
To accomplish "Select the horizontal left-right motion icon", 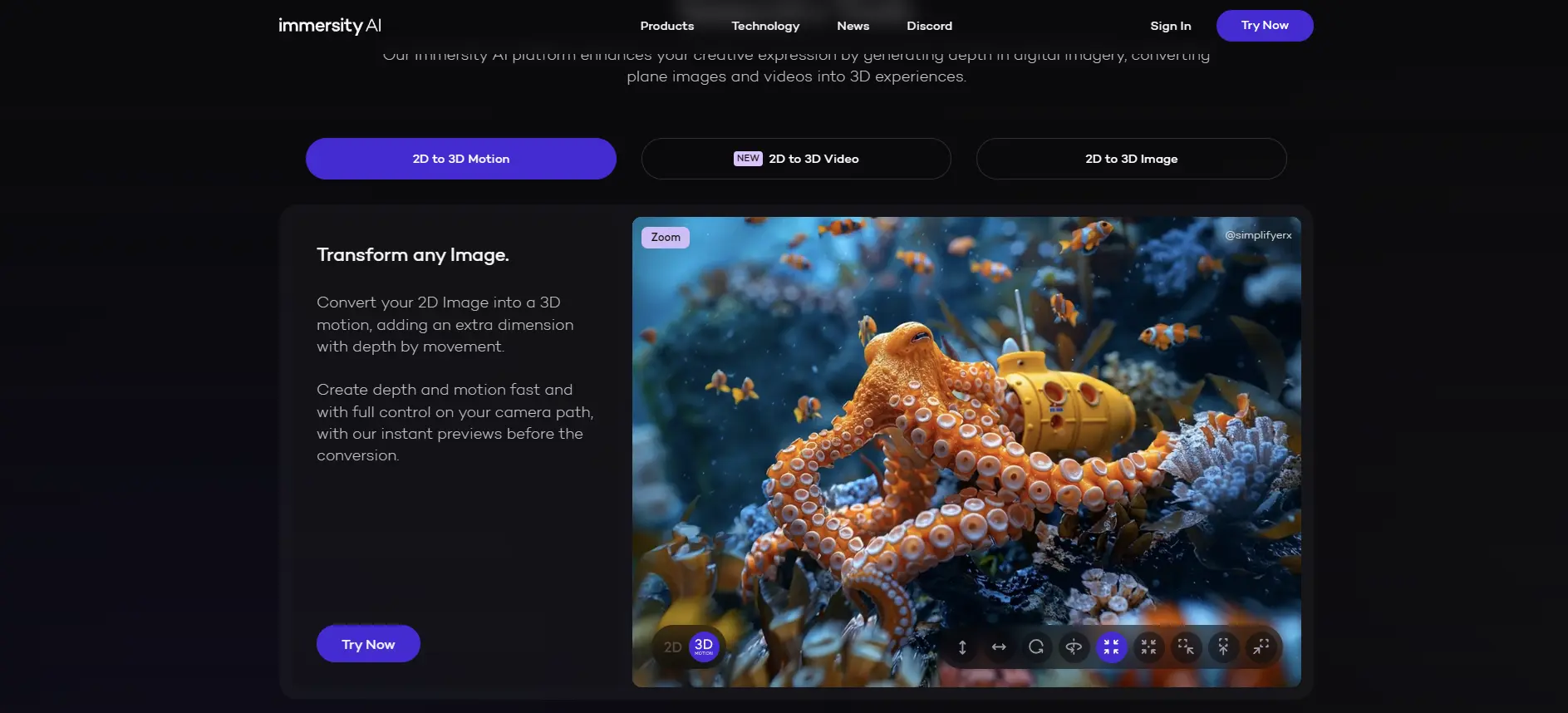I will pos(999,647).
